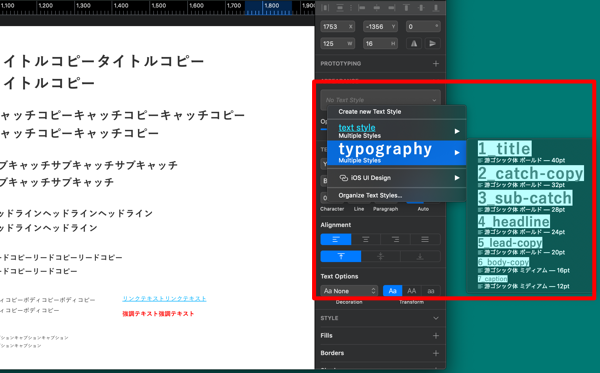Image resolution: width=600 pixels, height=373 pixels.
Task: Select the ヘッドライン text layer on canvas
Action: tap(76, 221)
